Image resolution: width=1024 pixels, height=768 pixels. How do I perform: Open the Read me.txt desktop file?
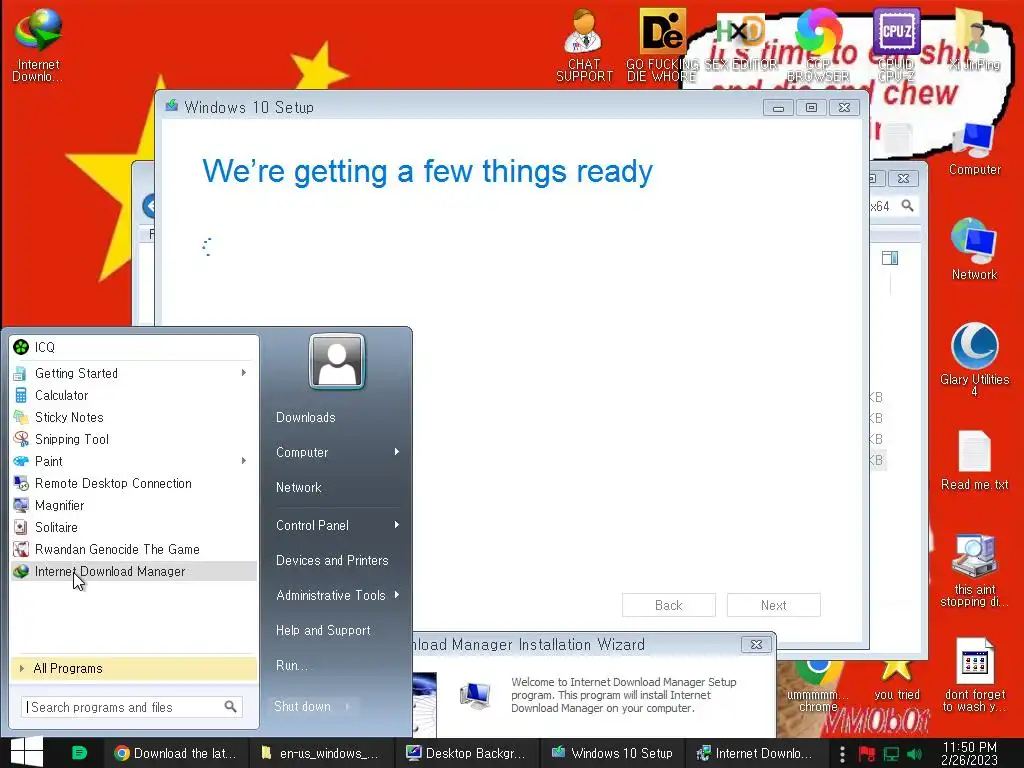point(974,460)
